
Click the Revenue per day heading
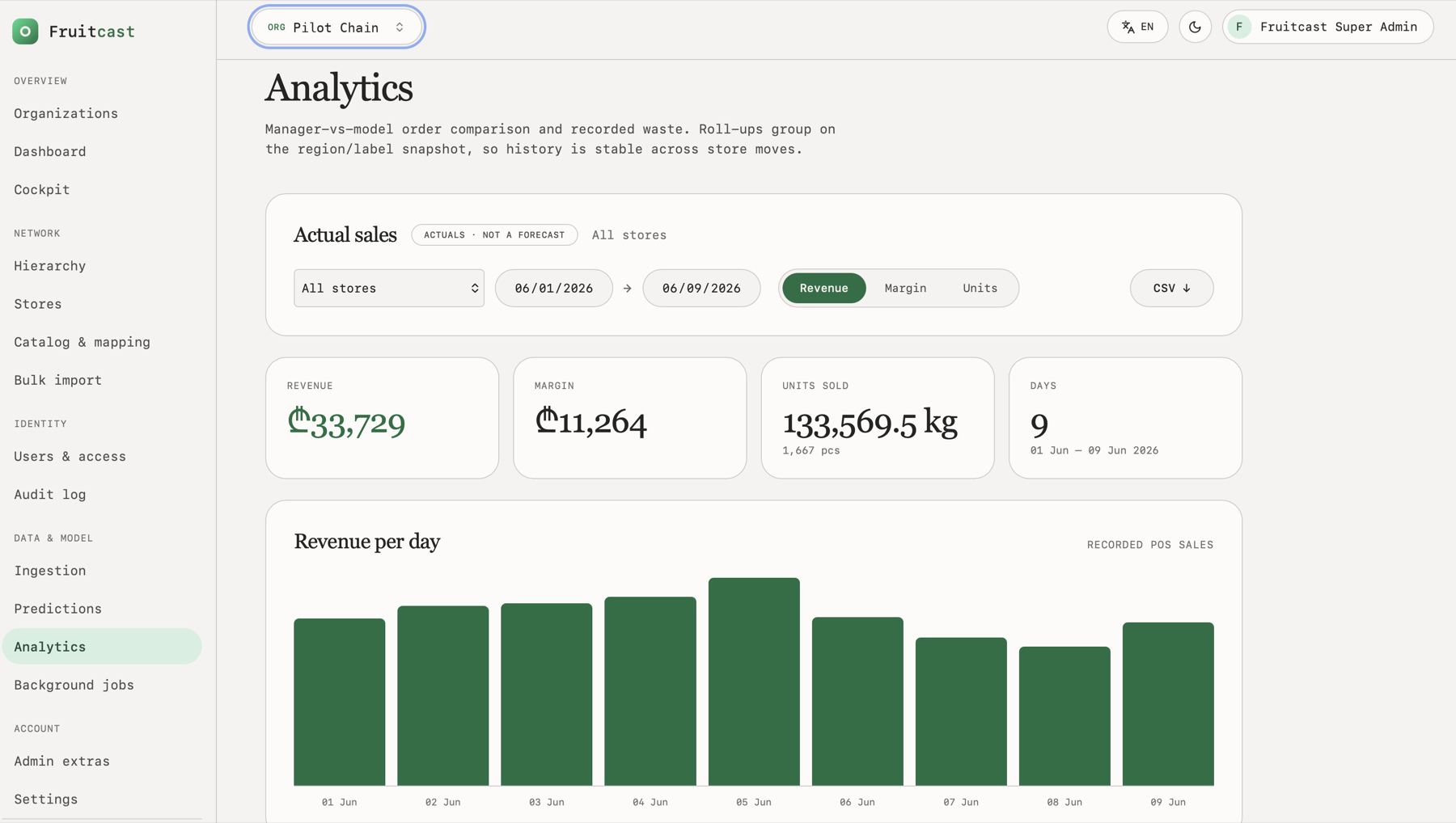[367, 542]
